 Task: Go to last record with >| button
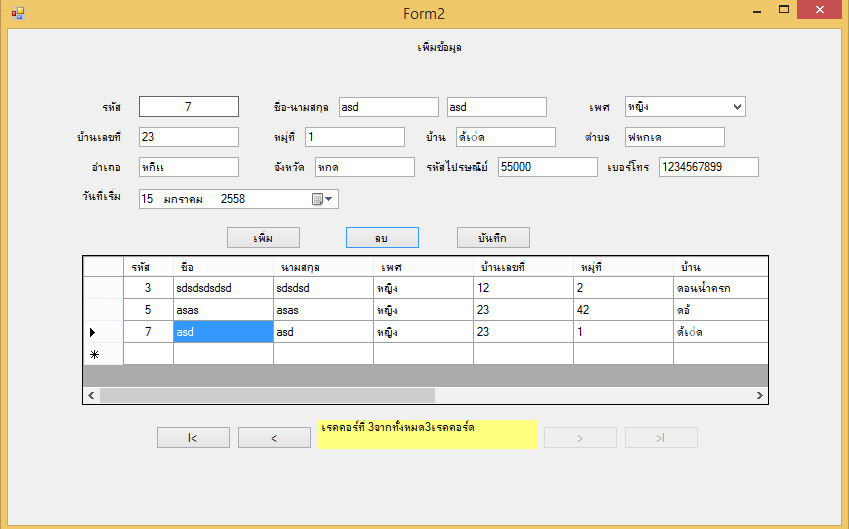click(661, 437)
